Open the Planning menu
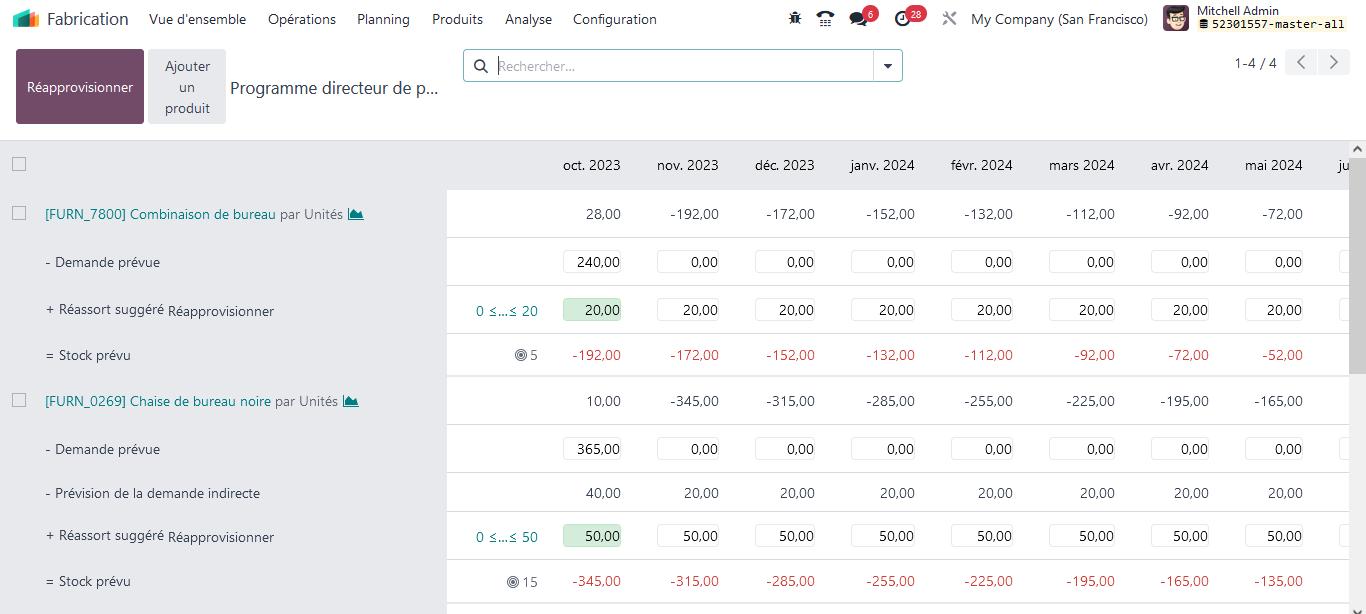 (x=383, y=19)
